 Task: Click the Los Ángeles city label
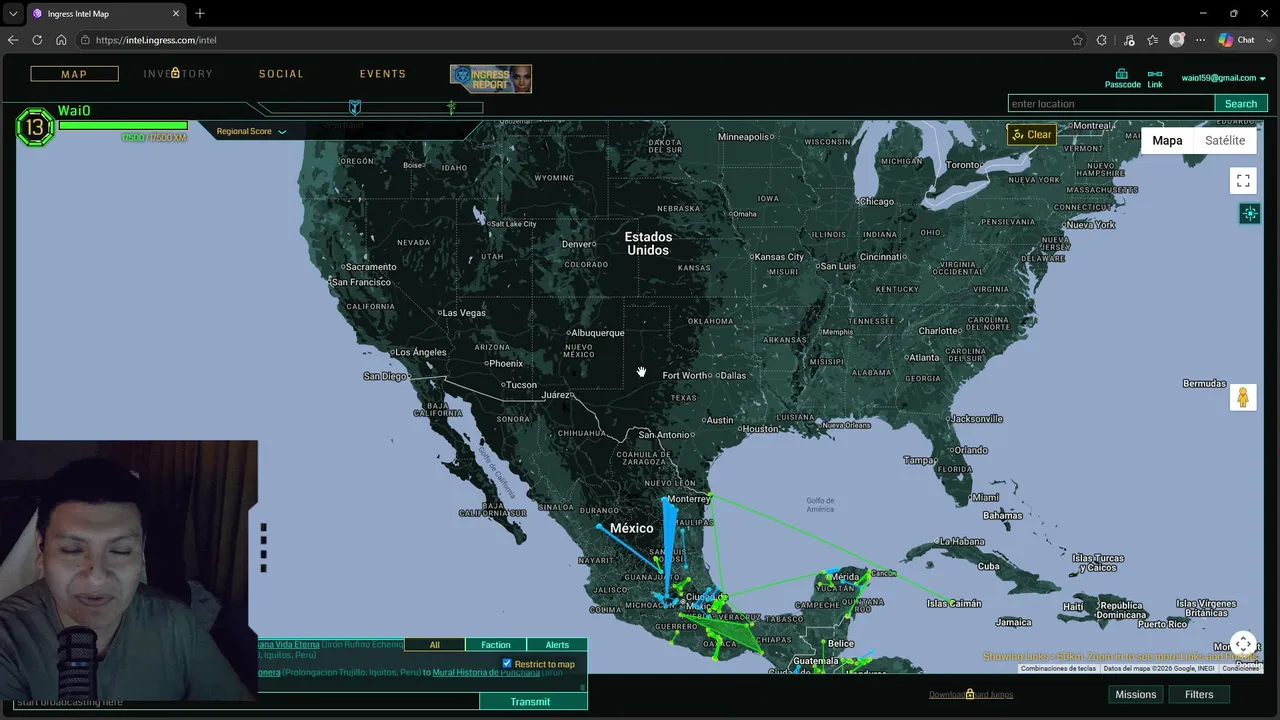coord(420,352)
